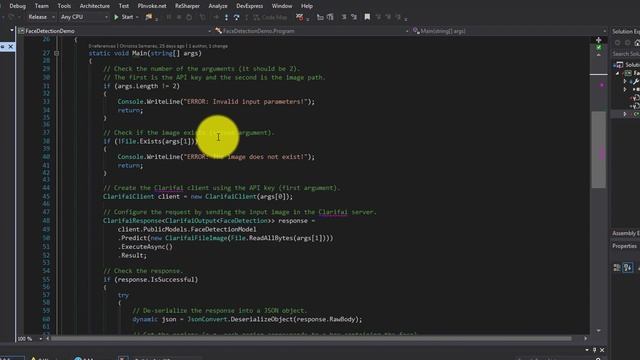Click the pin icon of the bottom tool window
This screenshot has height=360, width=640.
[594, 350]
